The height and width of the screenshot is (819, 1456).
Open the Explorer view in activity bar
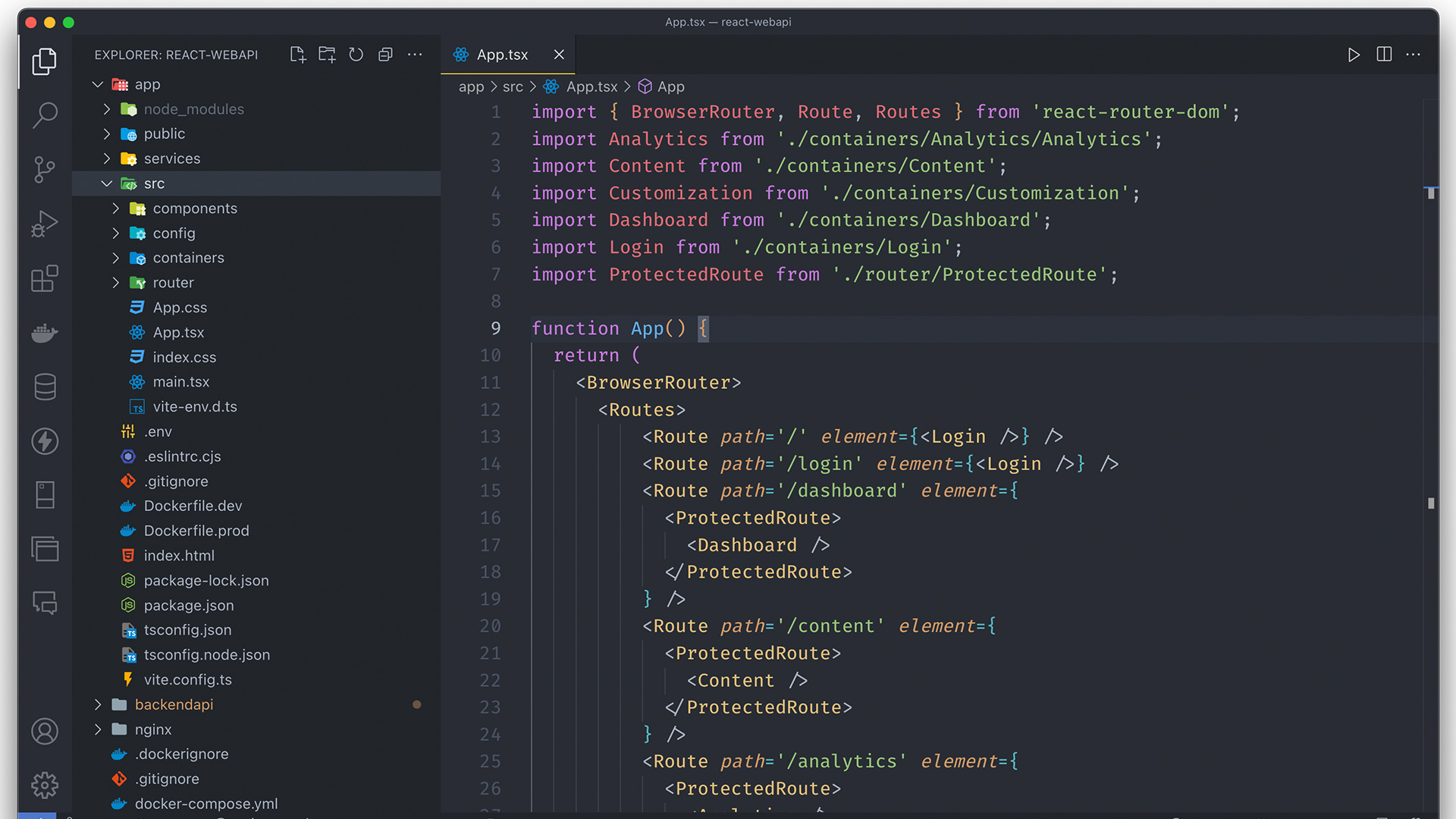click(x=45, y=61)
